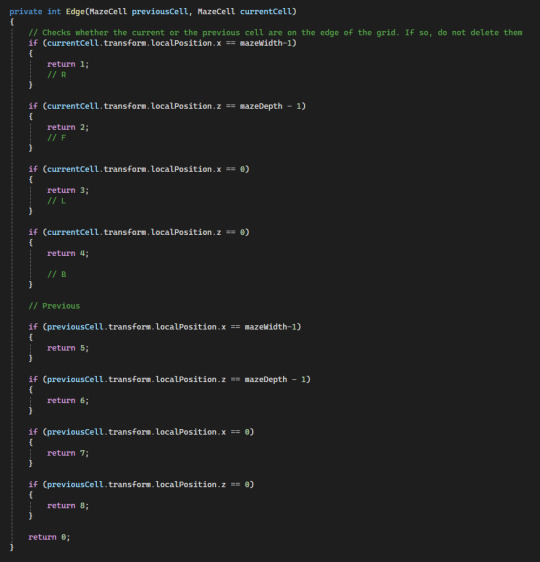
Task: Click the method name "Edge"
Action: click(x=75, y=11)
